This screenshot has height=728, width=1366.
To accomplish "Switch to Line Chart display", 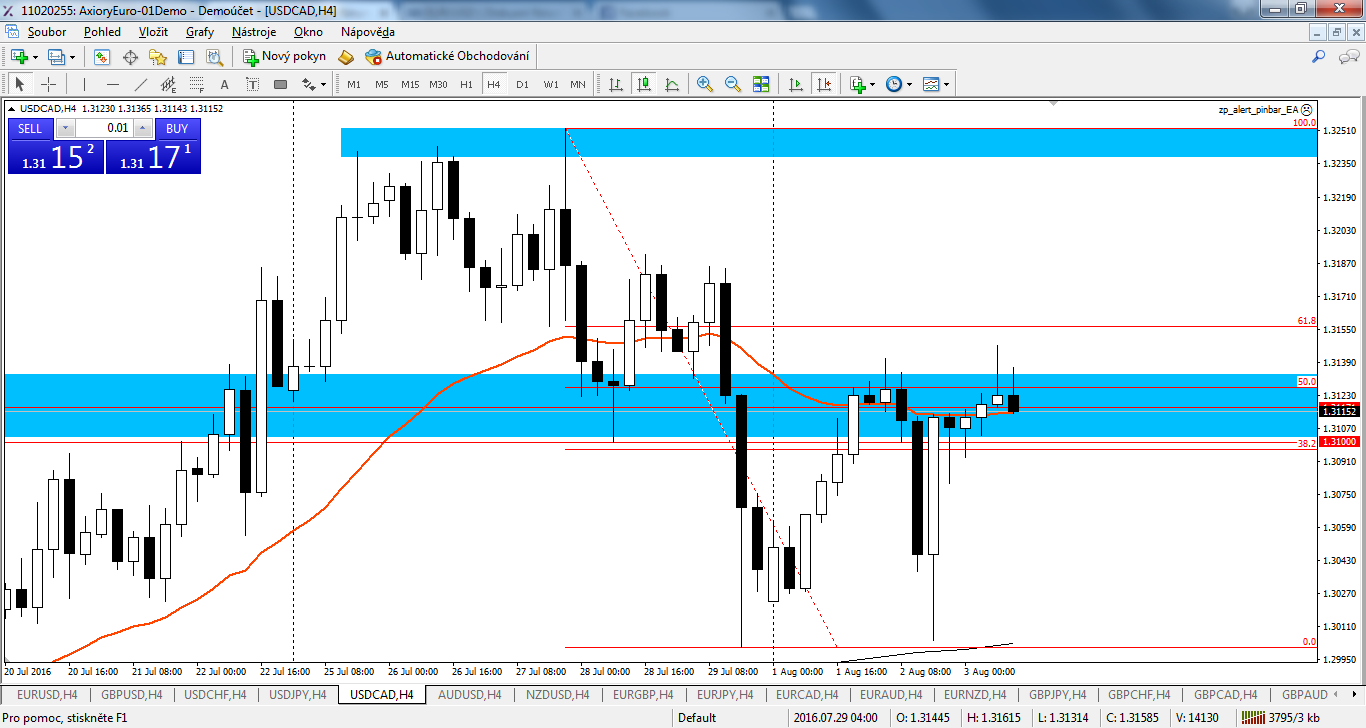I will coord(672,84).
